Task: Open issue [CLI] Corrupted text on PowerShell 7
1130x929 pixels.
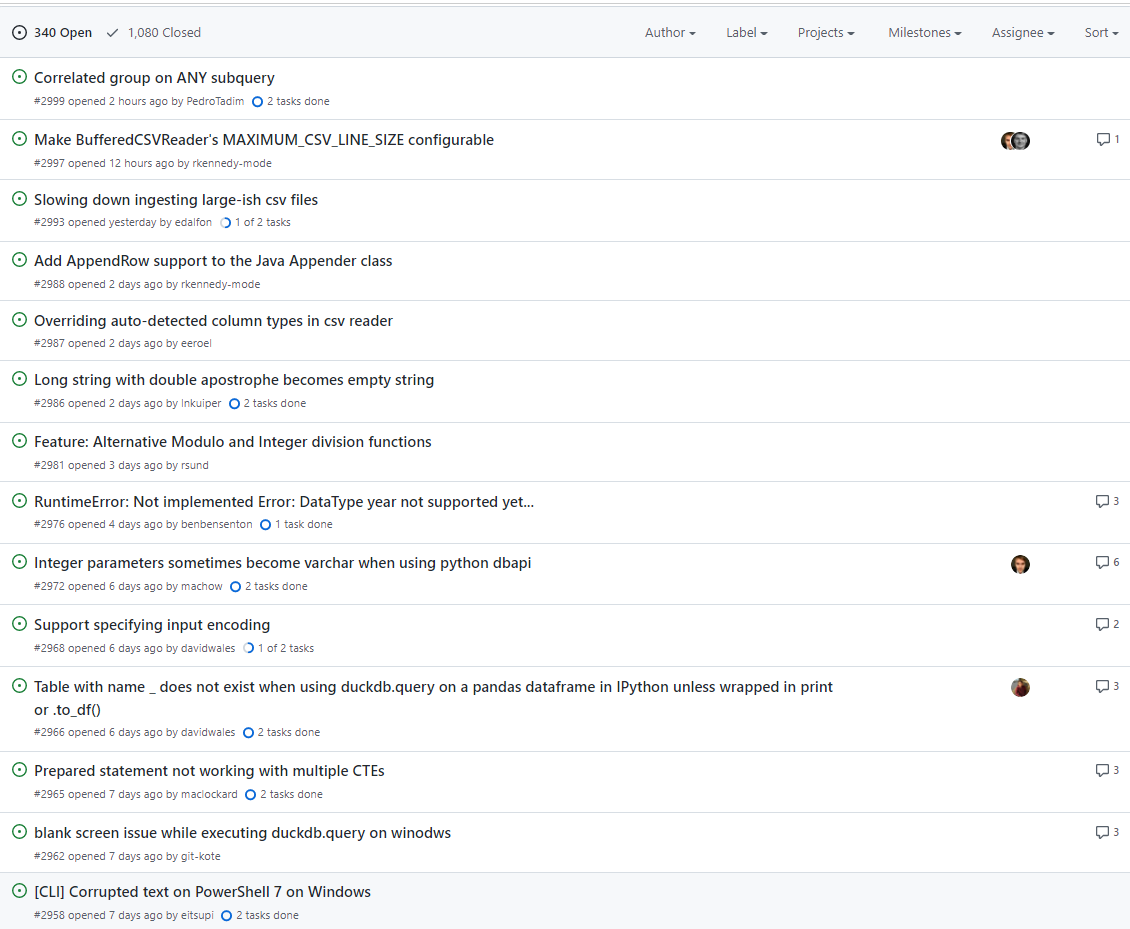Action: point(203,892)
